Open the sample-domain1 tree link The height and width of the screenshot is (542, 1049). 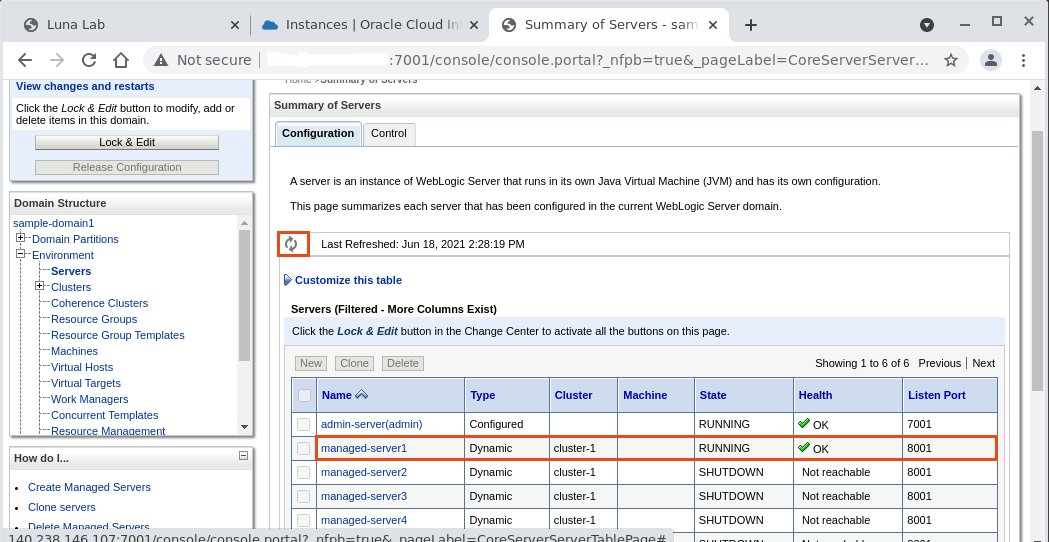pos(54,223)
